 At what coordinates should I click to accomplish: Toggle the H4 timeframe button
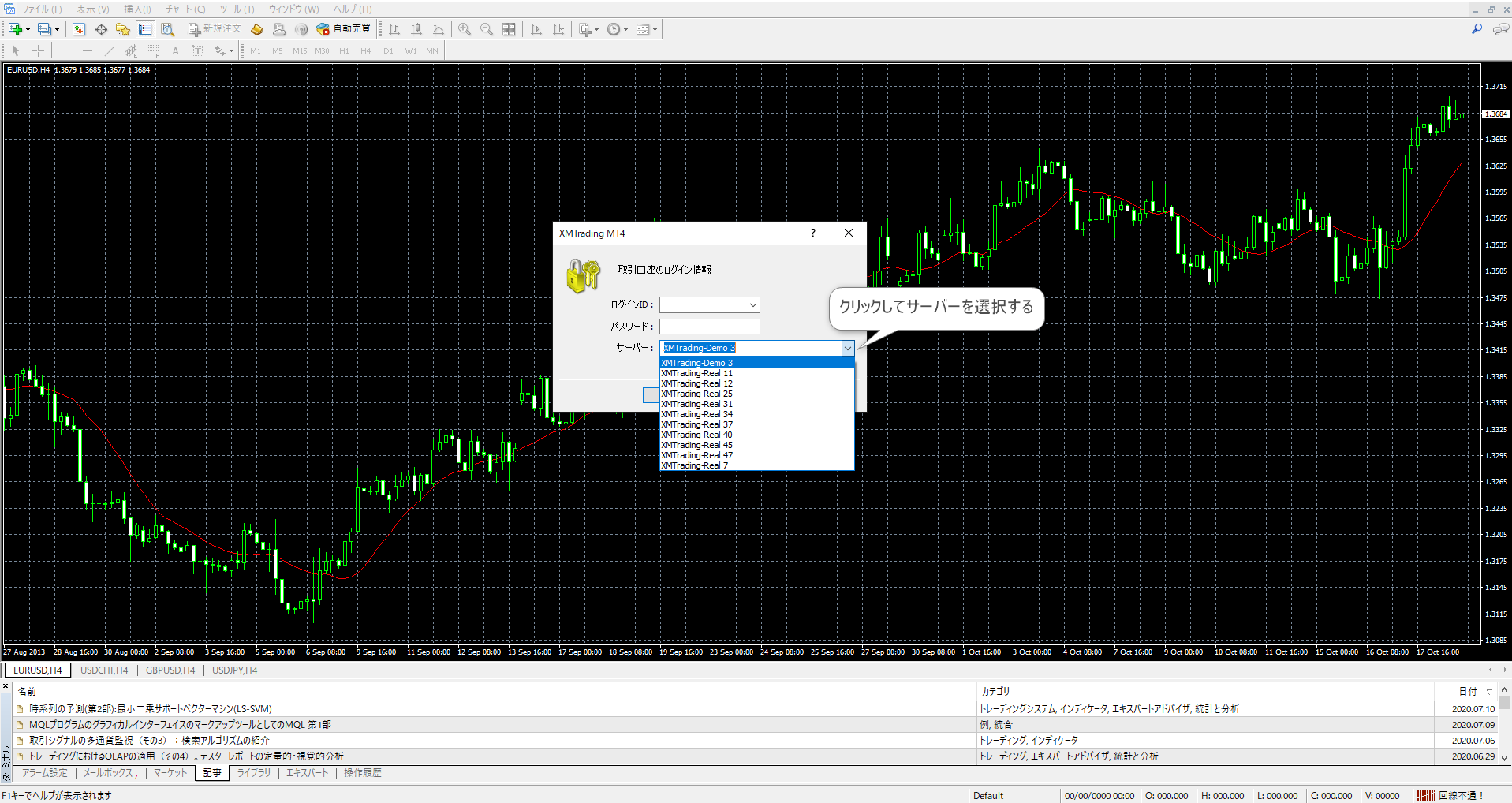click(366, 50)
